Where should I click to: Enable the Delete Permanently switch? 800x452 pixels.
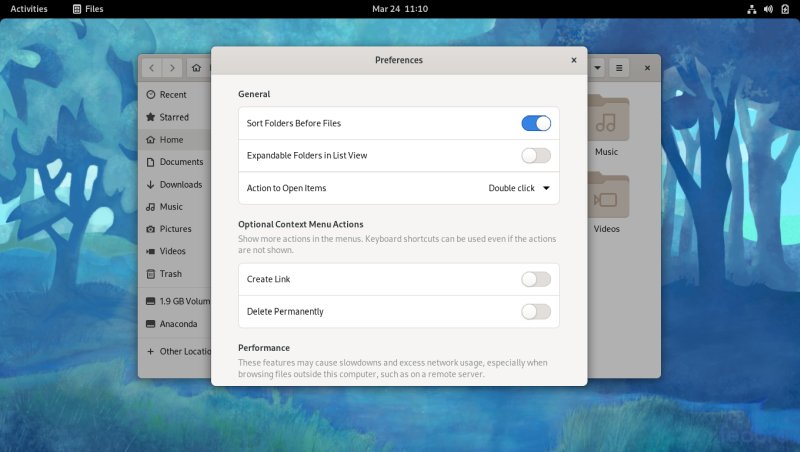point(536,311)
